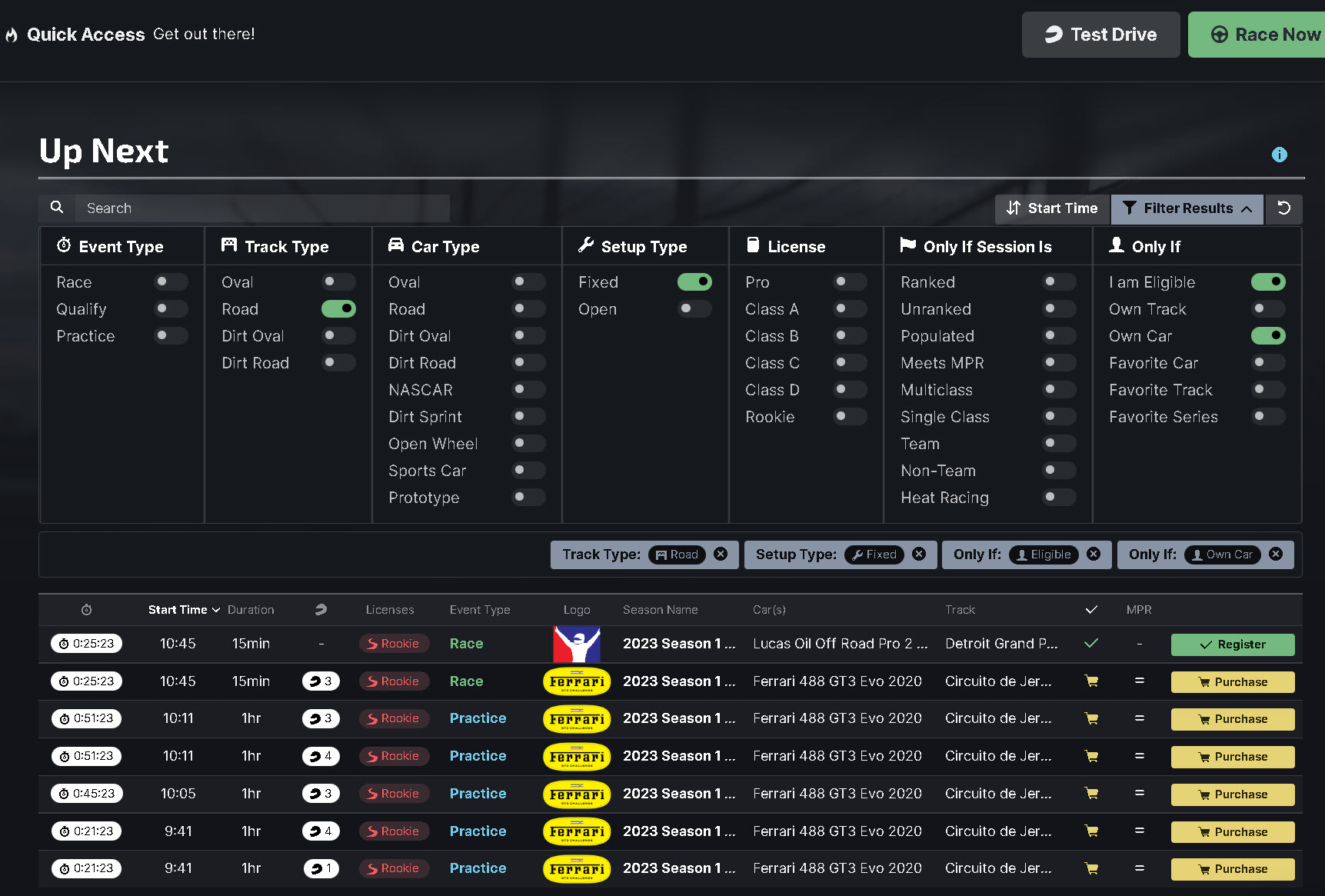Remove the Fixed setup filter chip

tap(919, 554)
